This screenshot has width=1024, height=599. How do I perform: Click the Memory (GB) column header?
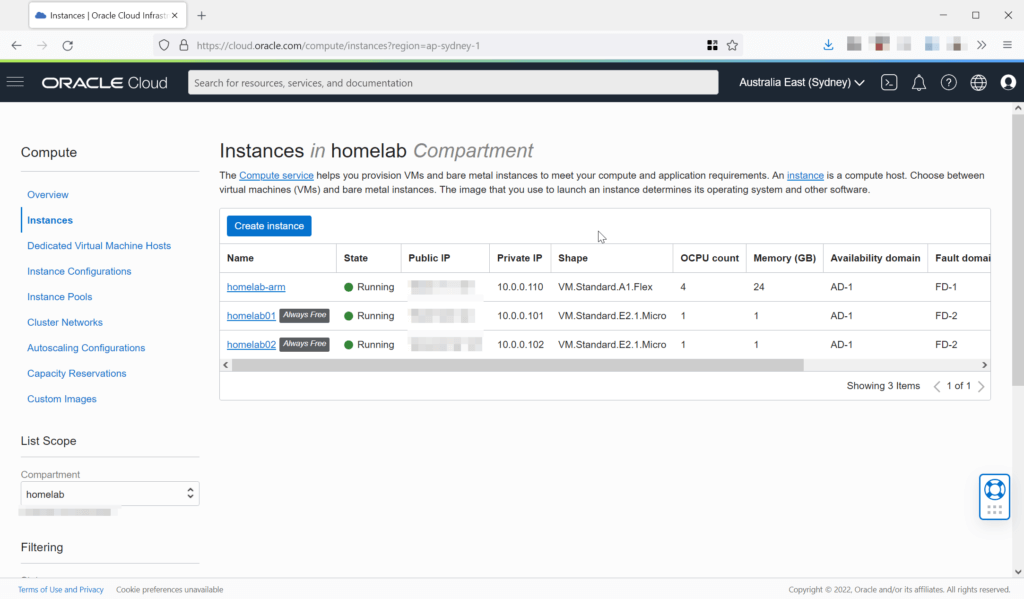[784, 258]
